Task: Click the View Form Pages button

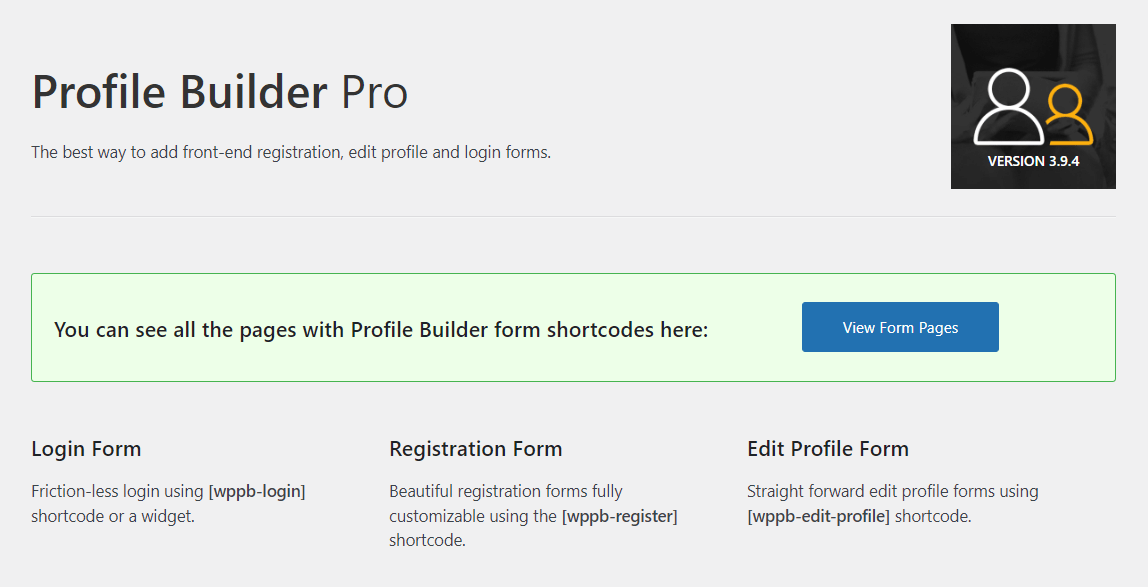Action: [x=900, y=327]
